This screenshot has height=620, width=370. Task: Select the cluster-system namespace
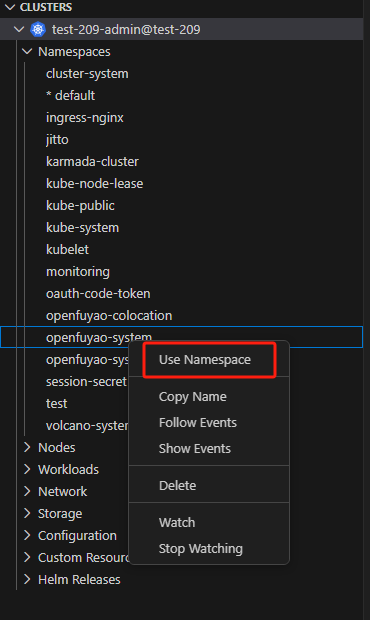[87, 74]
